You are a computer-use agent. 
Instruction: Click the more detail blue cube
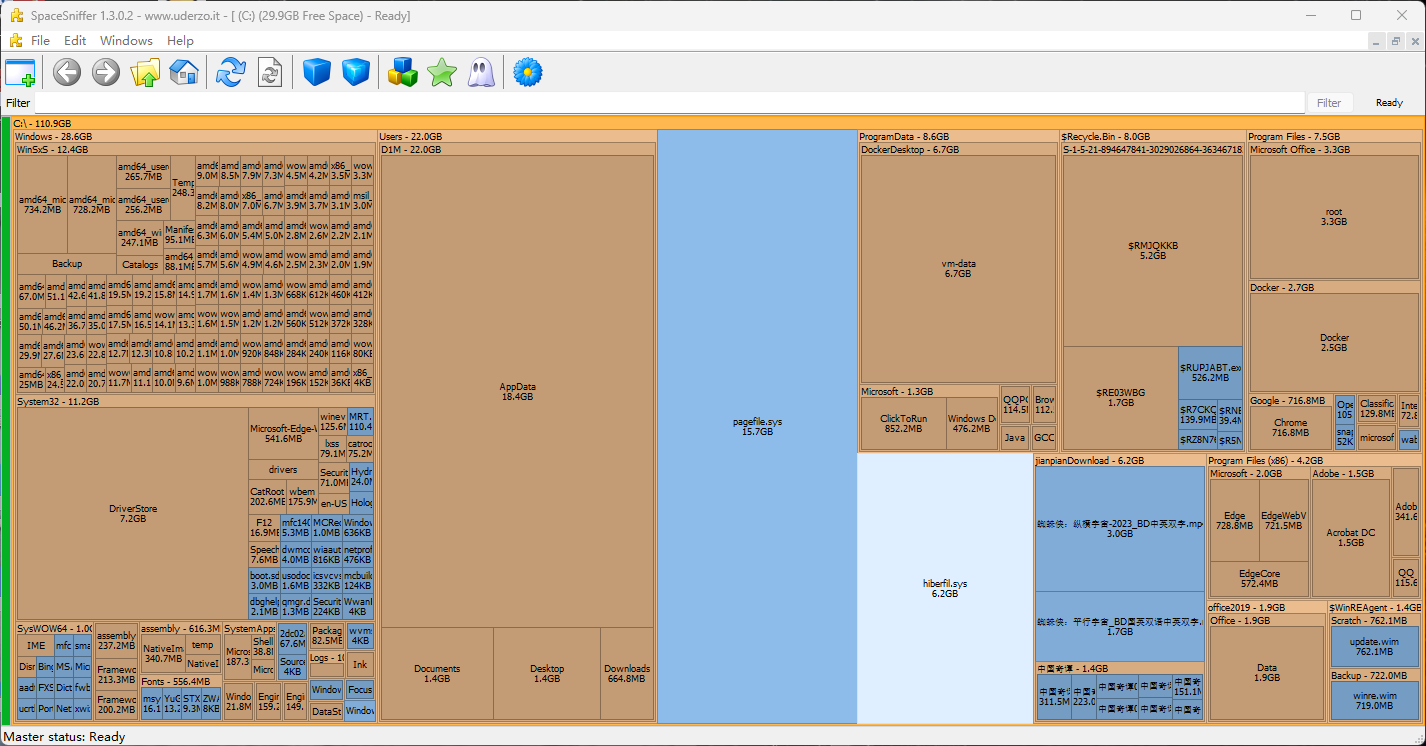click(356, 73)
